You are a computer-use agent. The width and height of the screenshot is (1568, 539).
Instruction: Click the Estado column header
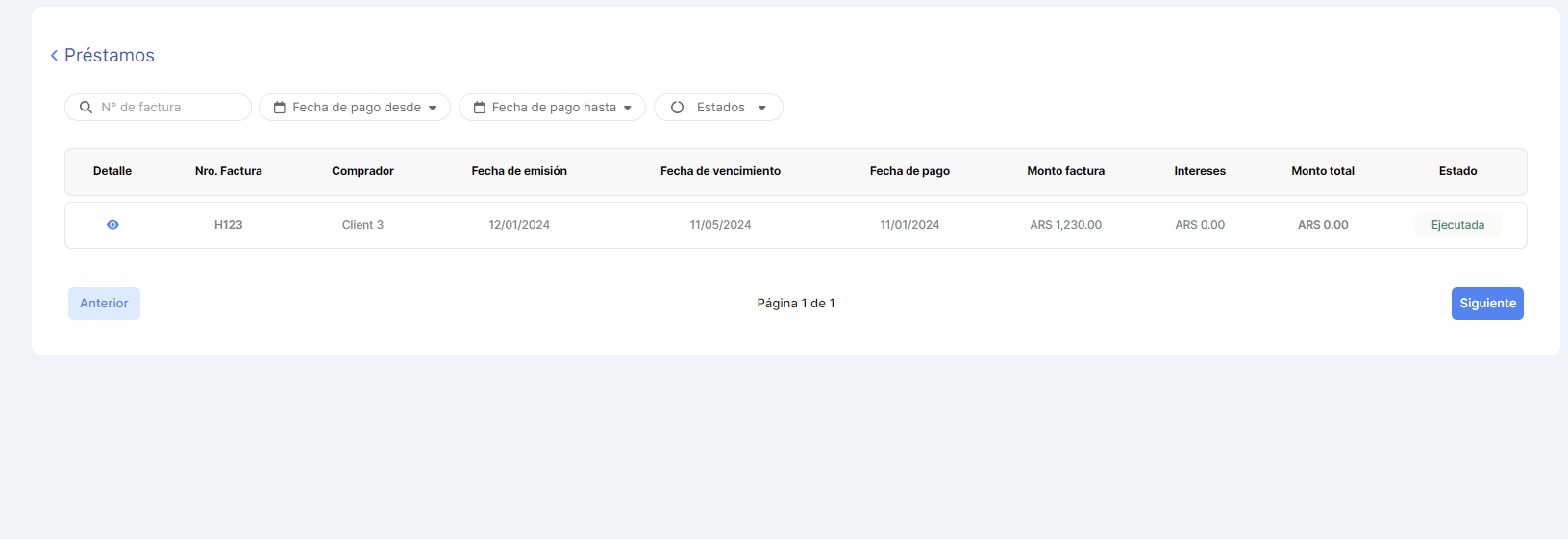[1457, 171]
